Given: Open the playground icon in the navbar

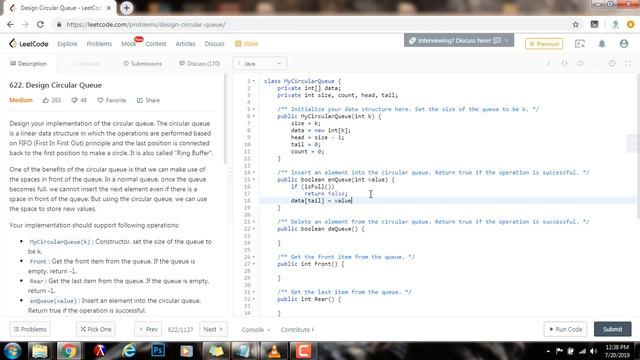Looking at the screenshot, I should [580, 44].
